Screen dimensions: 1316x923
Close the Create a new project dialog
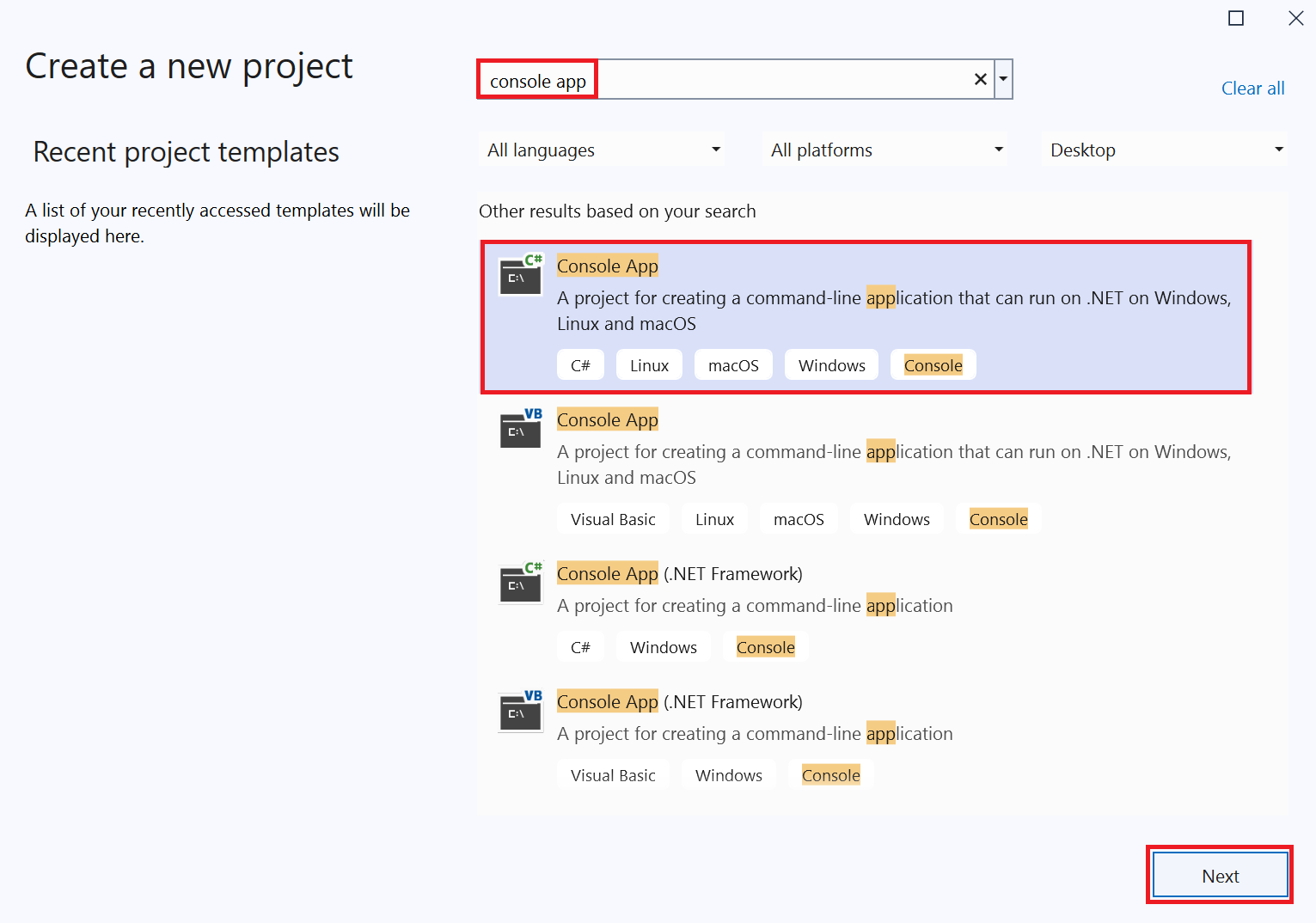pos(1296,18)
